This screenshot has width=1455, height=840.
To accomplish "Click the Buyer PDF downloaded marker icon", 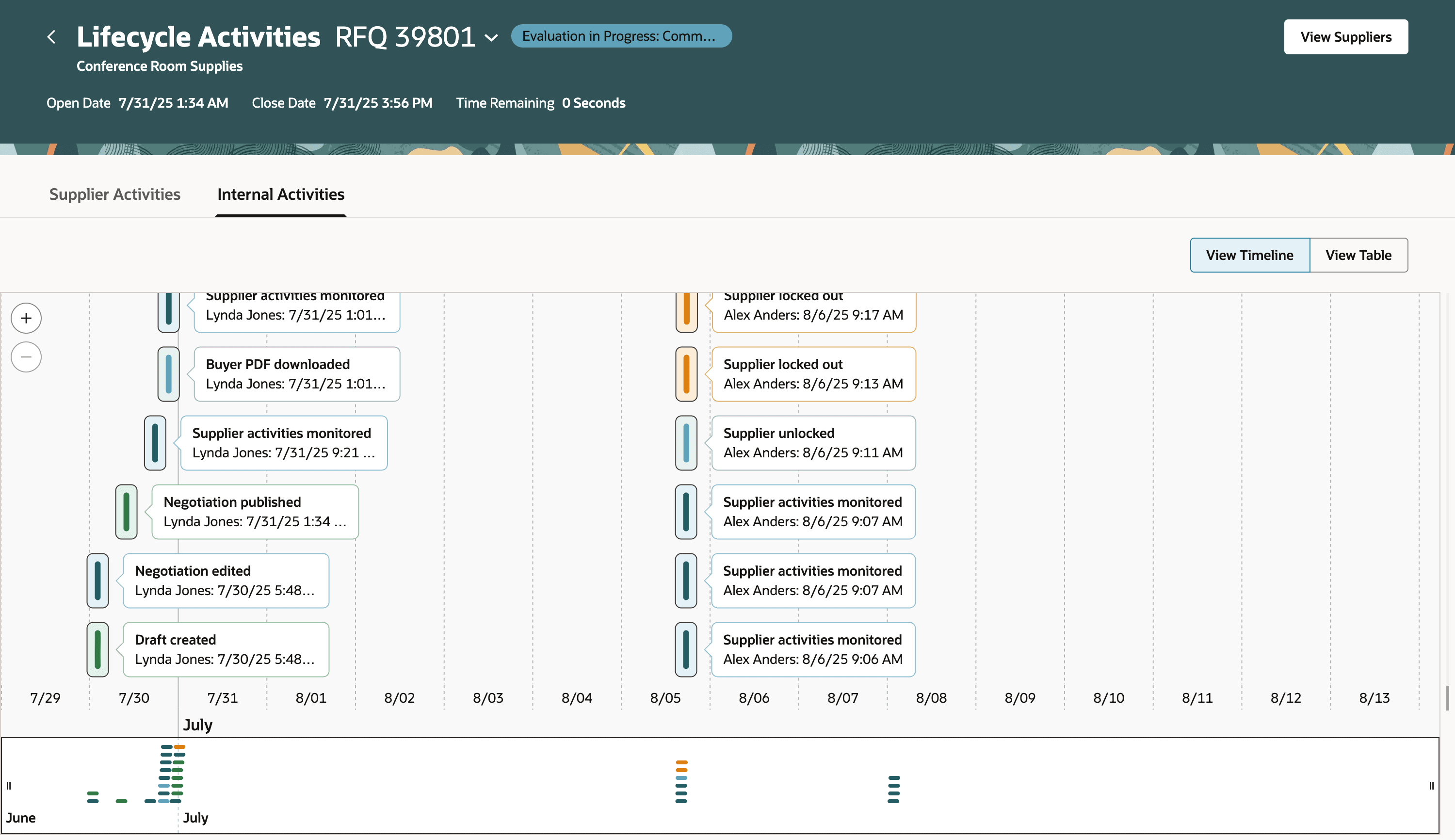I will point(168,374).
